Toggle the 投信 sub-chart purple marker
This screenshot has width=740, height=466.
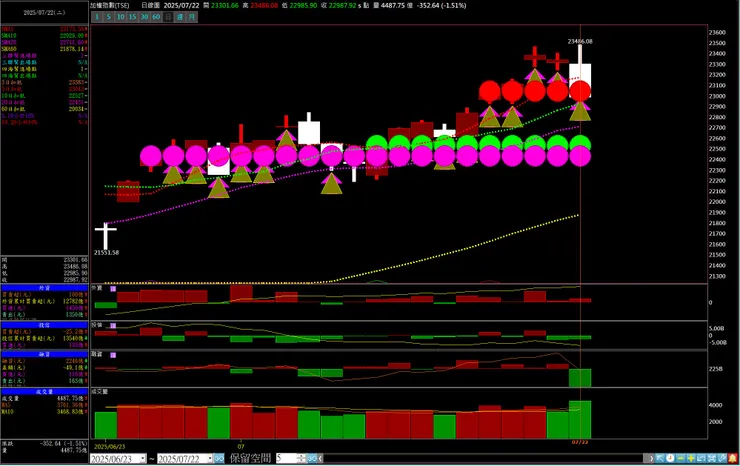(x=113, y=326)
